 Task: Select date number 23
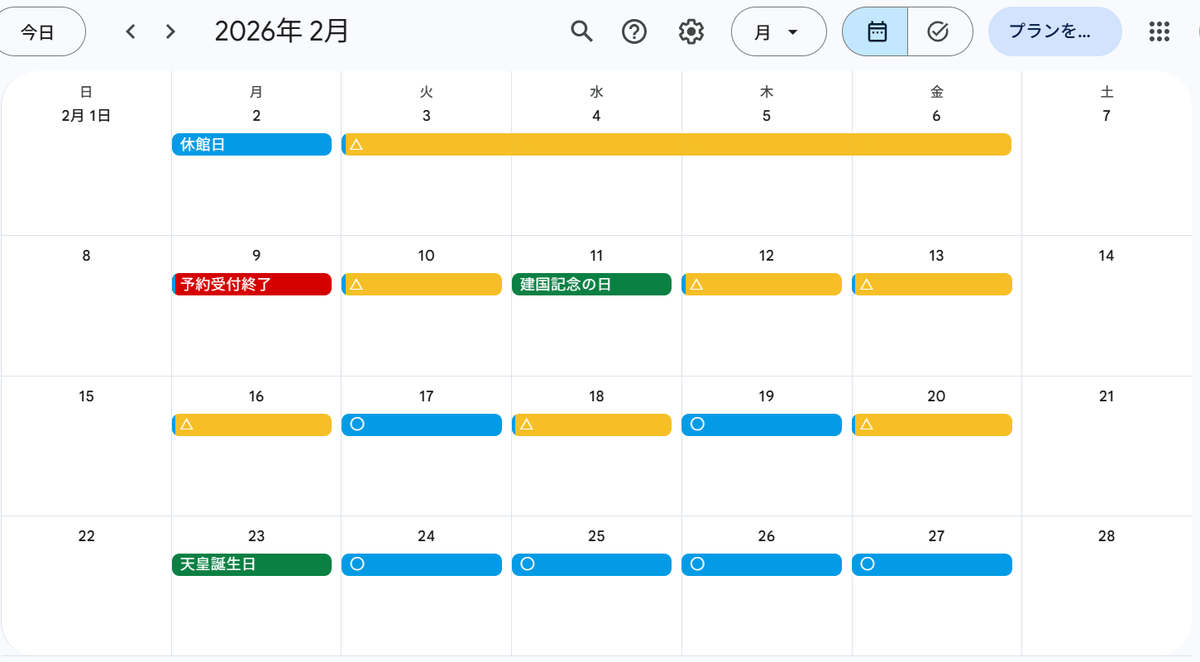(x=256, y=536)
